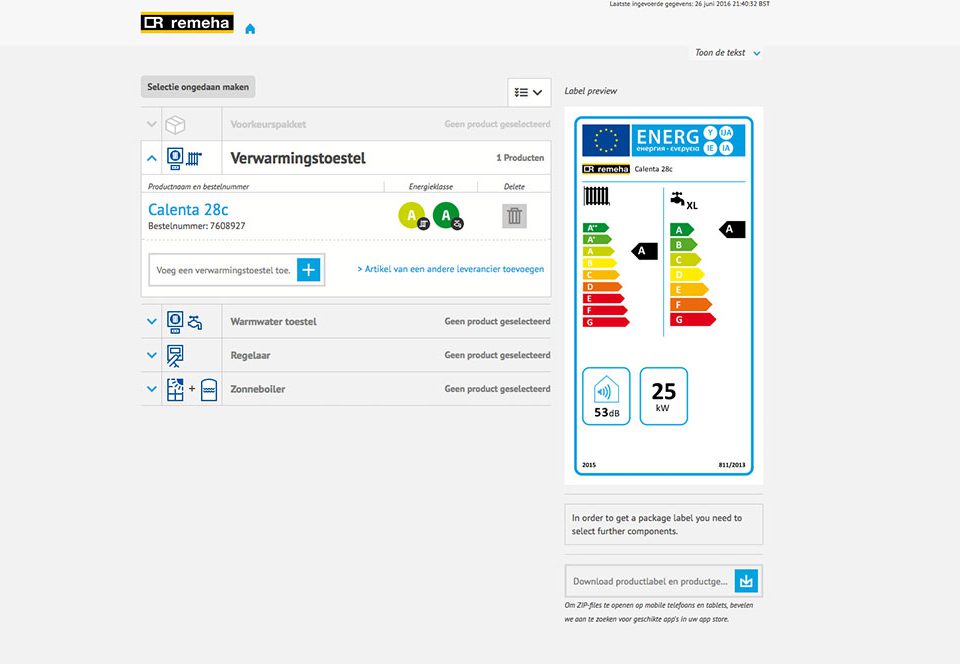Select the Regelaar row label
This screenshot has width=960, height=664.
tap(250, 355)
